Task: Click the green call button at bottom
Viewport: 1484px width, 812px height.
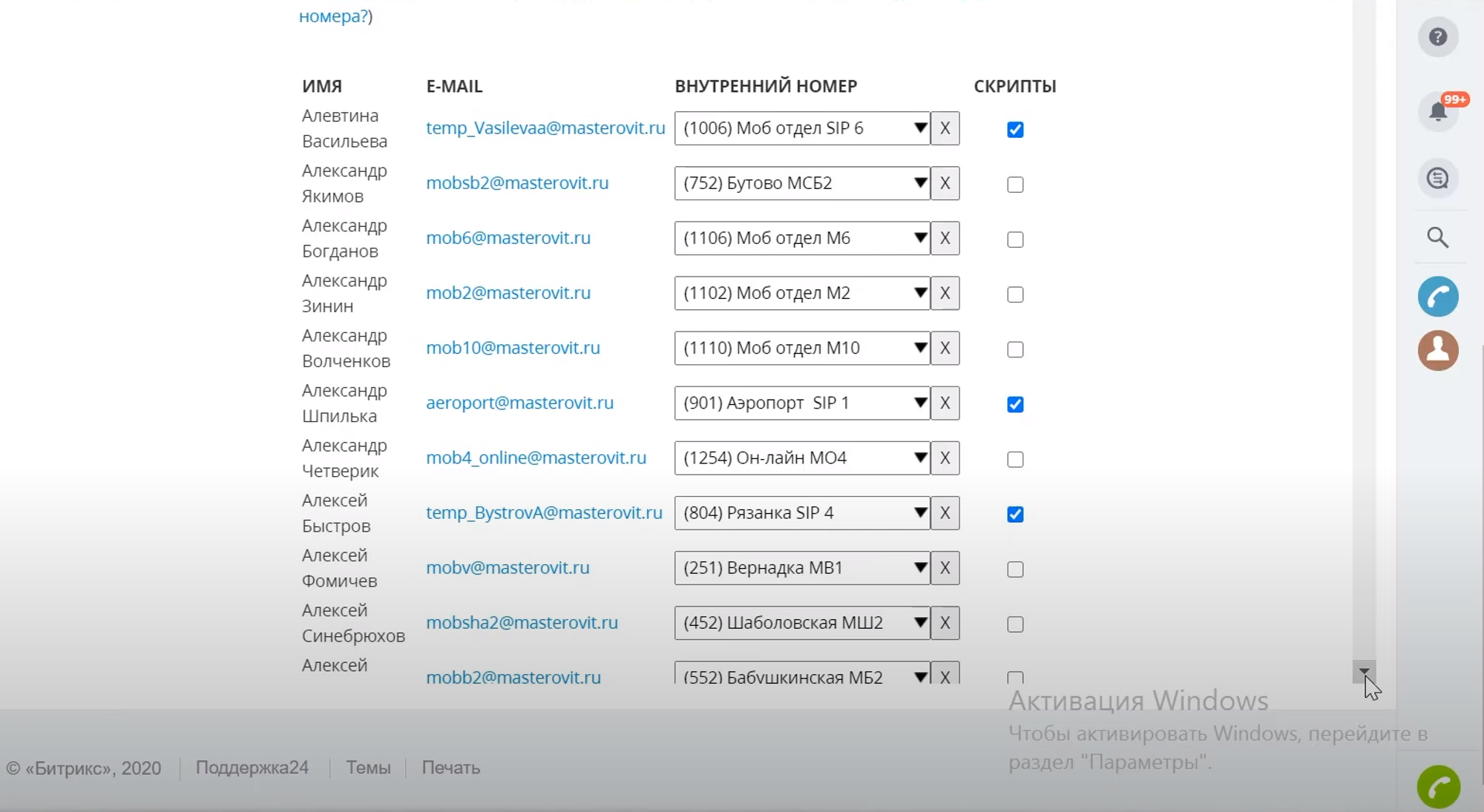Action: (x=1438, y=787)
